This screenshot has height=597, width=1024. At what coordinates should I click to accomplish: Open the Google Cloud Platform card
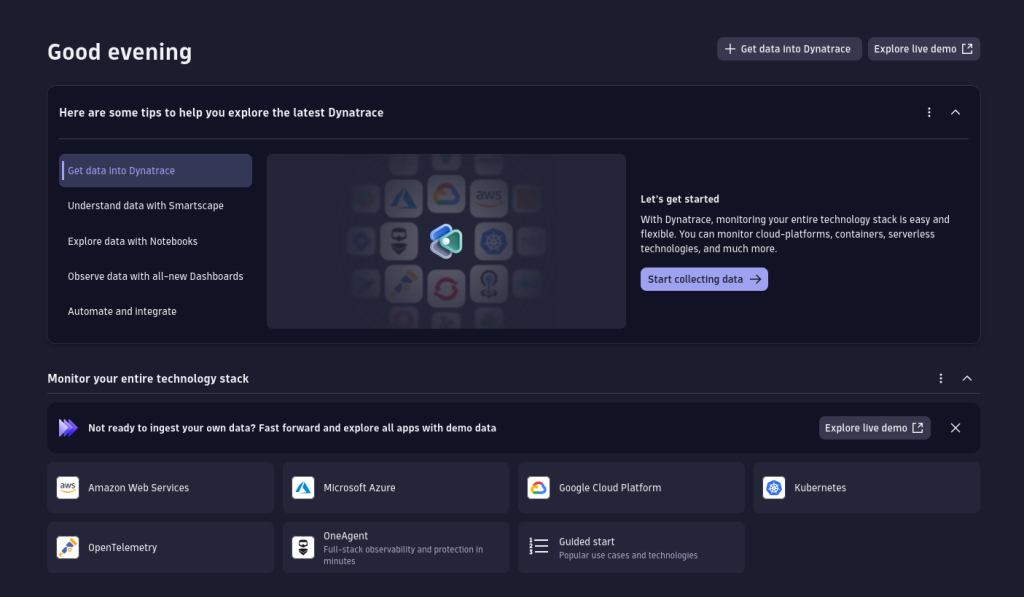[x=632, y=487]
